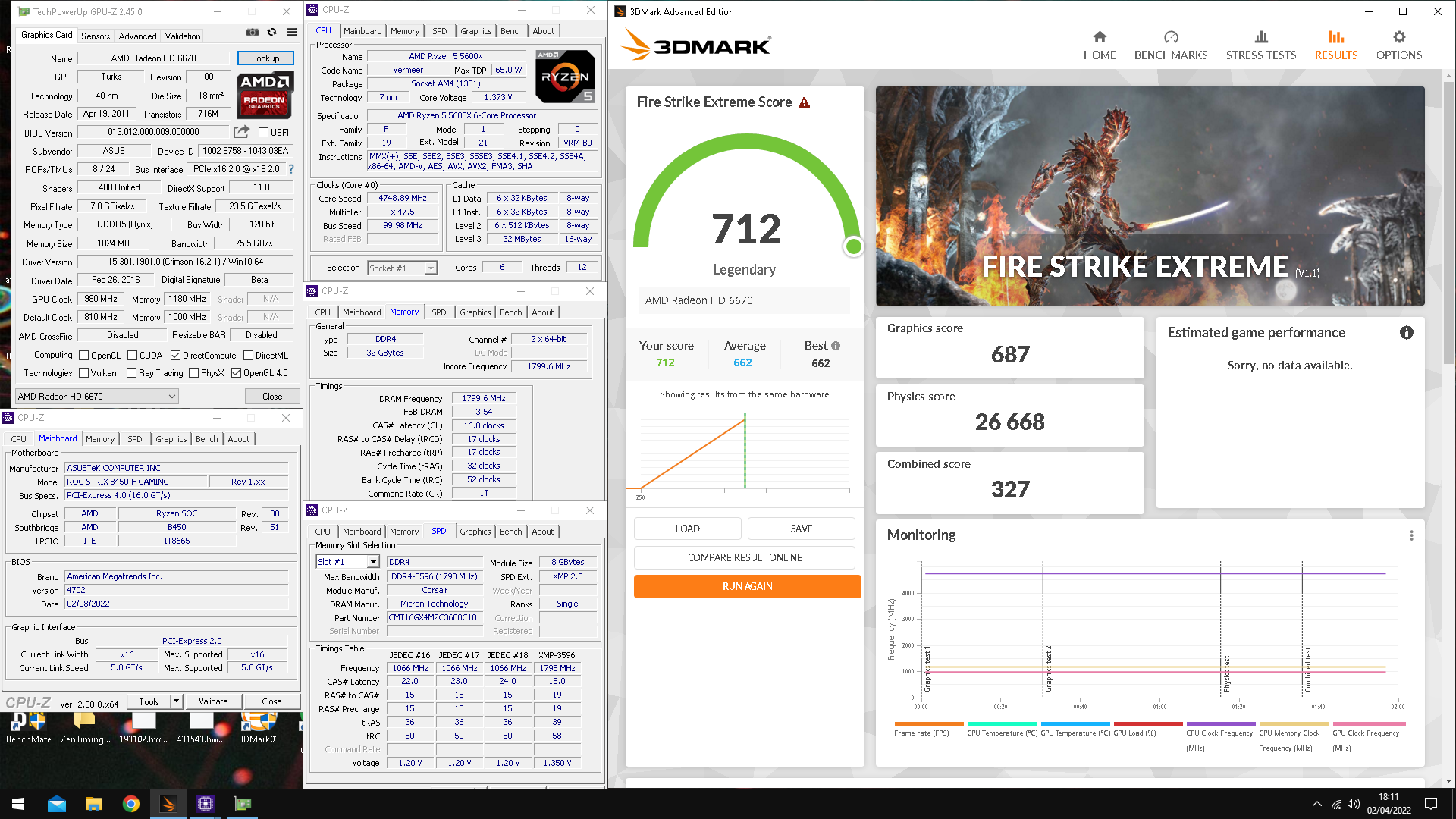Toggle the DirectML checkbox
Image resolution: width=1456 pixels, height=819 pixels.
tap(248, 356)
